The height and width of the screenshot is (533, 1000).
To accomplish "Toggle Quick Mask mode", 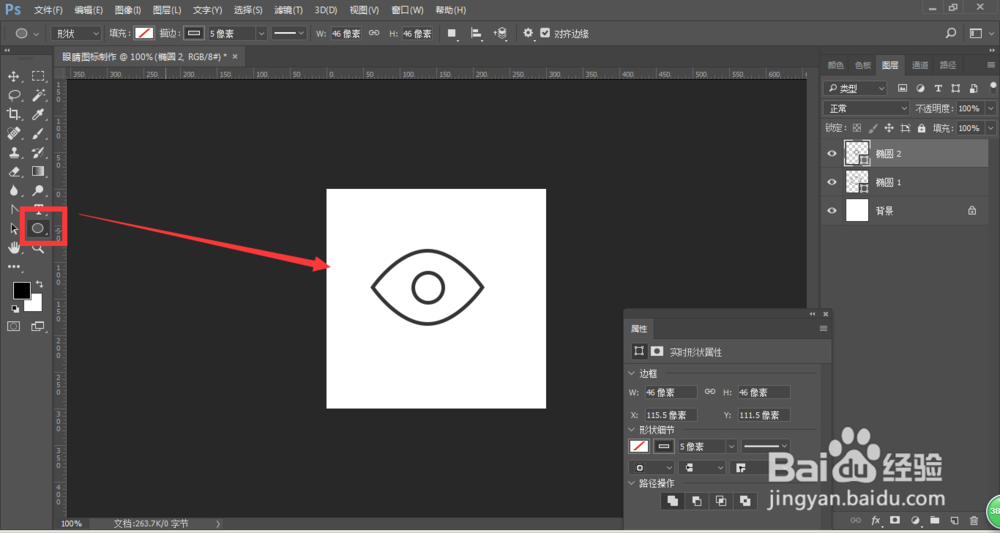I will 13,326.
